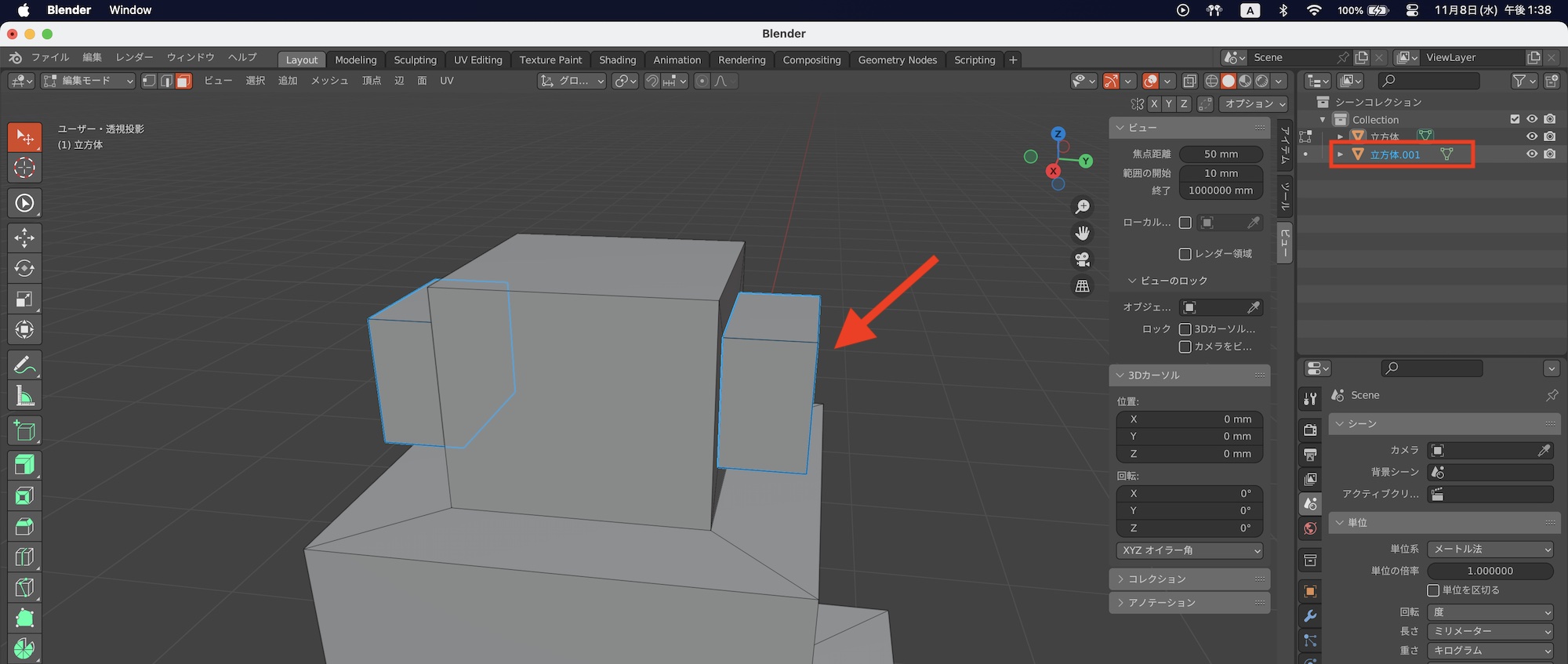Toggle perspective/orthographic grid icon
This screenshot has height=664, width=1568.
(1082, 286)
